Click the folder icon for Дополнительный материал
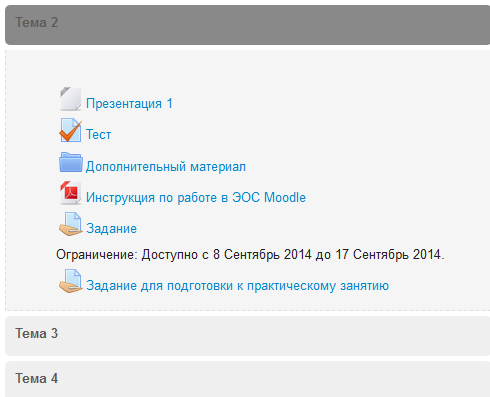Viewport: 490px width, 397px height. click(71, 162)
